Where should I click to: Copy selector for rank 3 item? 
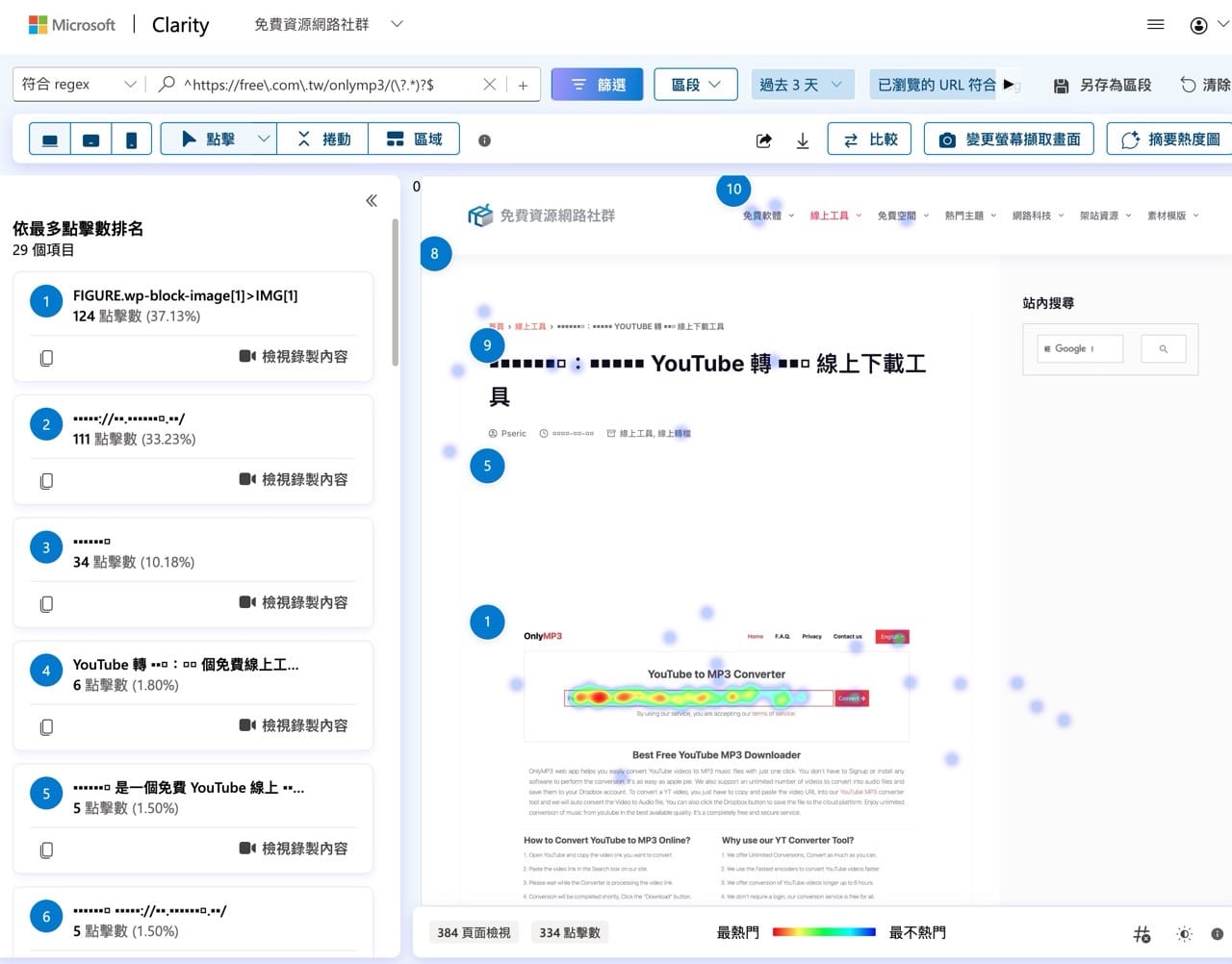(46, 604)
